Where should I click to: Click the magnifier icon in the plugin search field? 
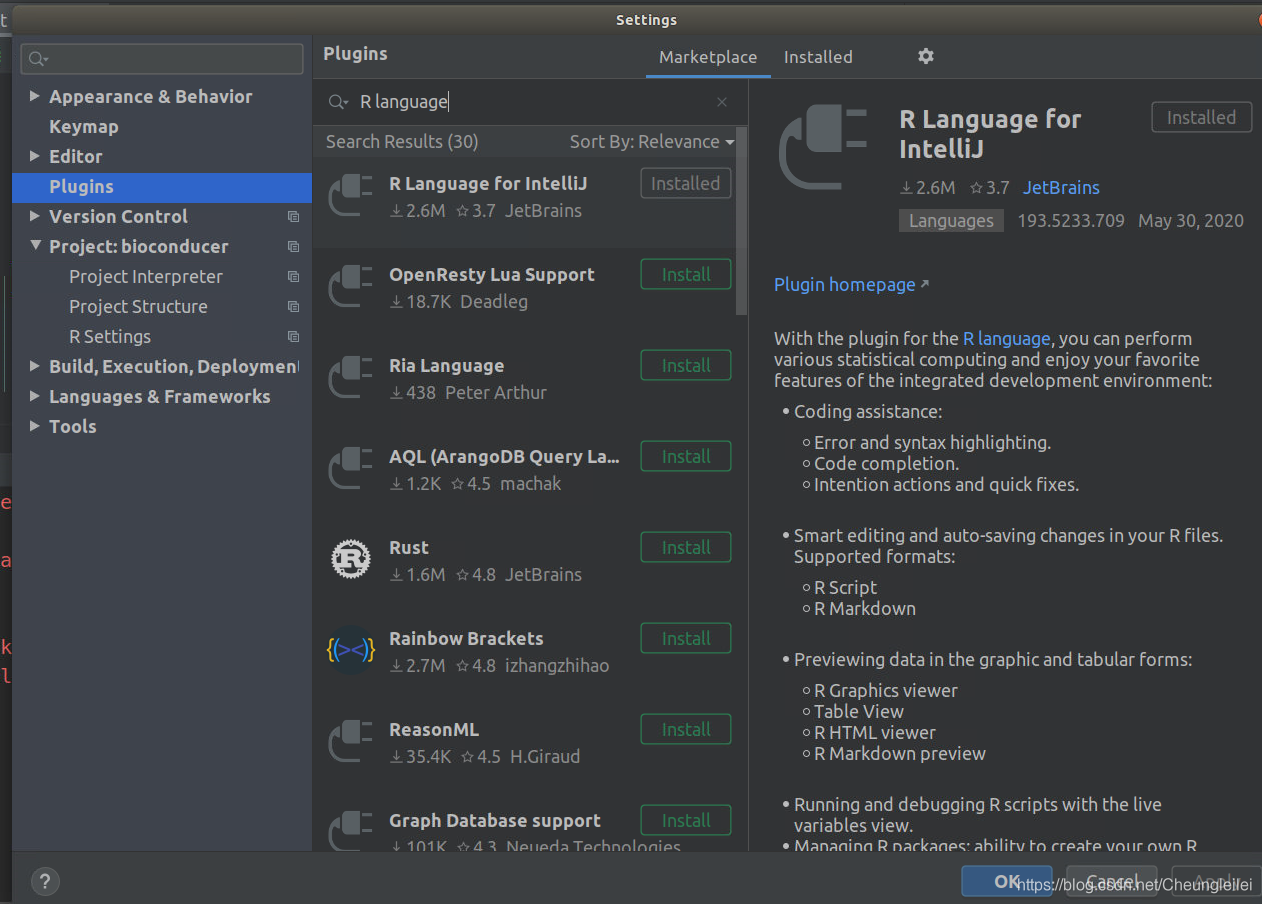(340, 102)
